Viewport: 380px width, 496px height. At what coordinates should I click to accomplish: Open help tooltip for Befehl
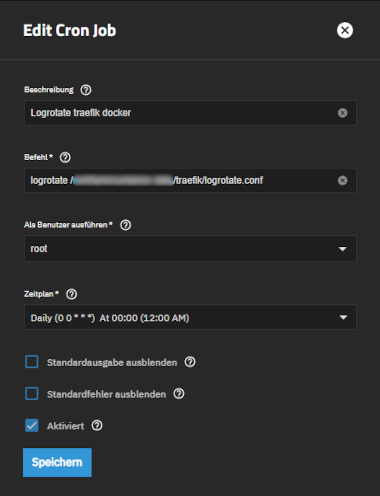[x=65, y=157]
